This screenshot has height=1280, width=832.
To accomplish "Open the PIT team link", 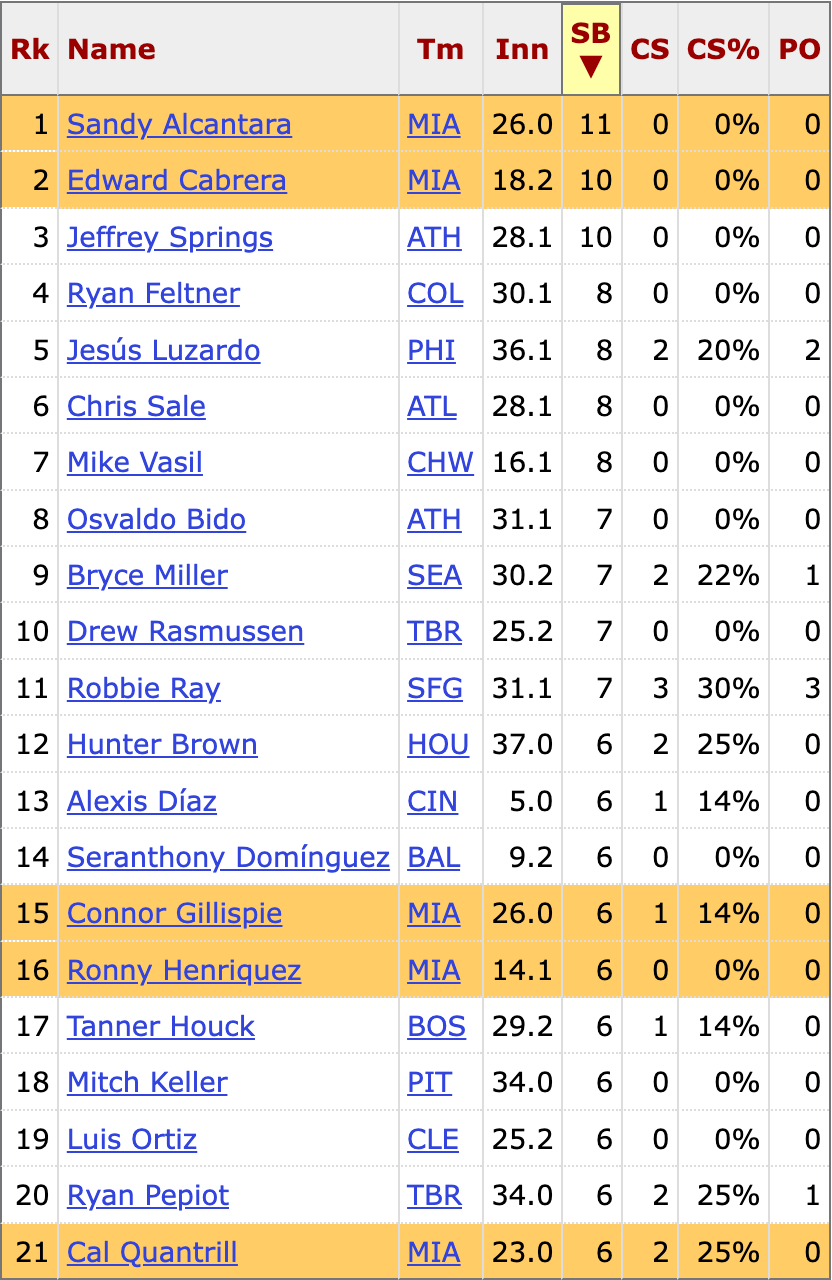I will click(x=430, y=1083).
